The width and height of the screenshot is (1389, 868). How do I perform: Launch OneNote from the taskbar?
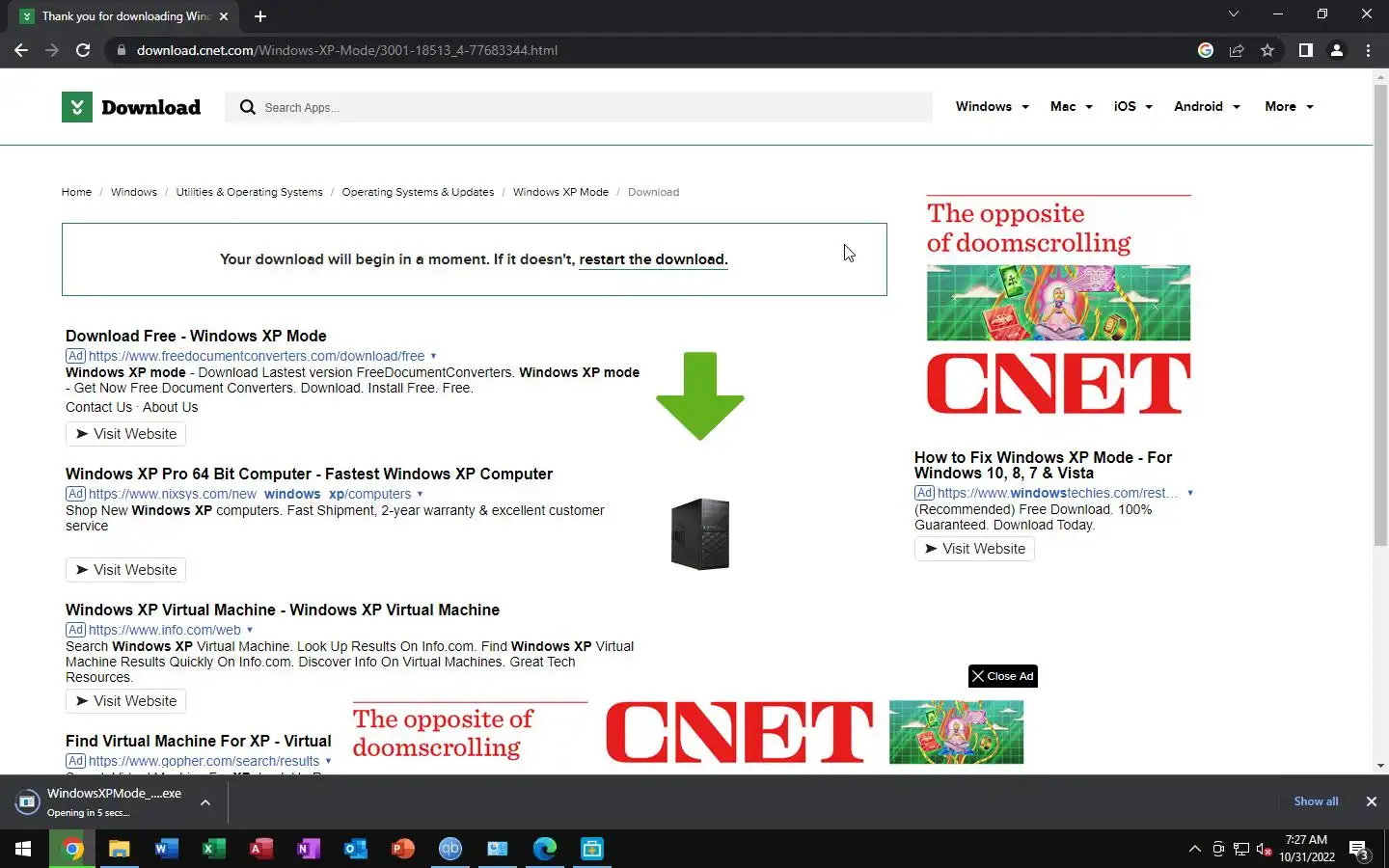[x=308, y=849]
